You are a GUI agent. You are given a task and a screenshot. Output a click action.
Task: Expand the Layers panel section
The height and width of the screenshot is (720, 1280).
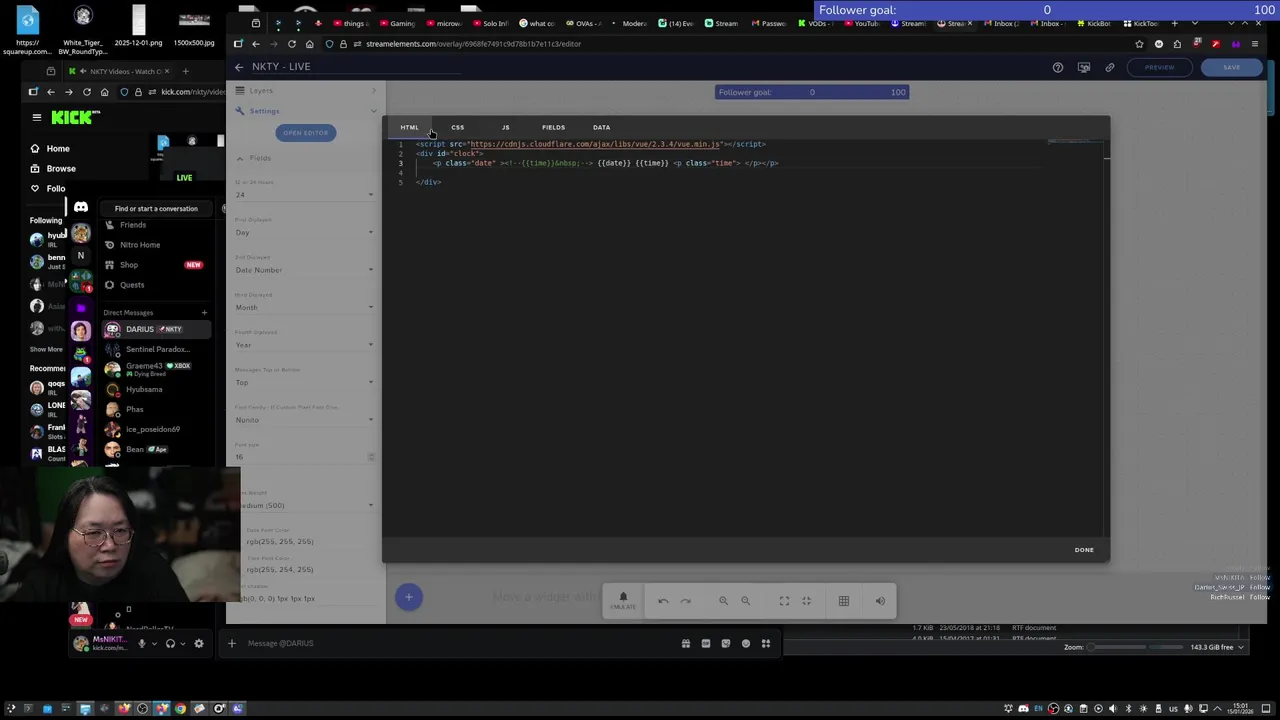pyautogui.click(x=305, y=91)
